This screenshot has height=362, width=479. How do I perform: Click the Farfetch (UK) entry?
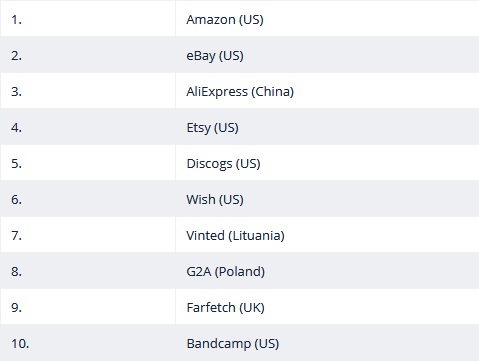click(226, 308)
